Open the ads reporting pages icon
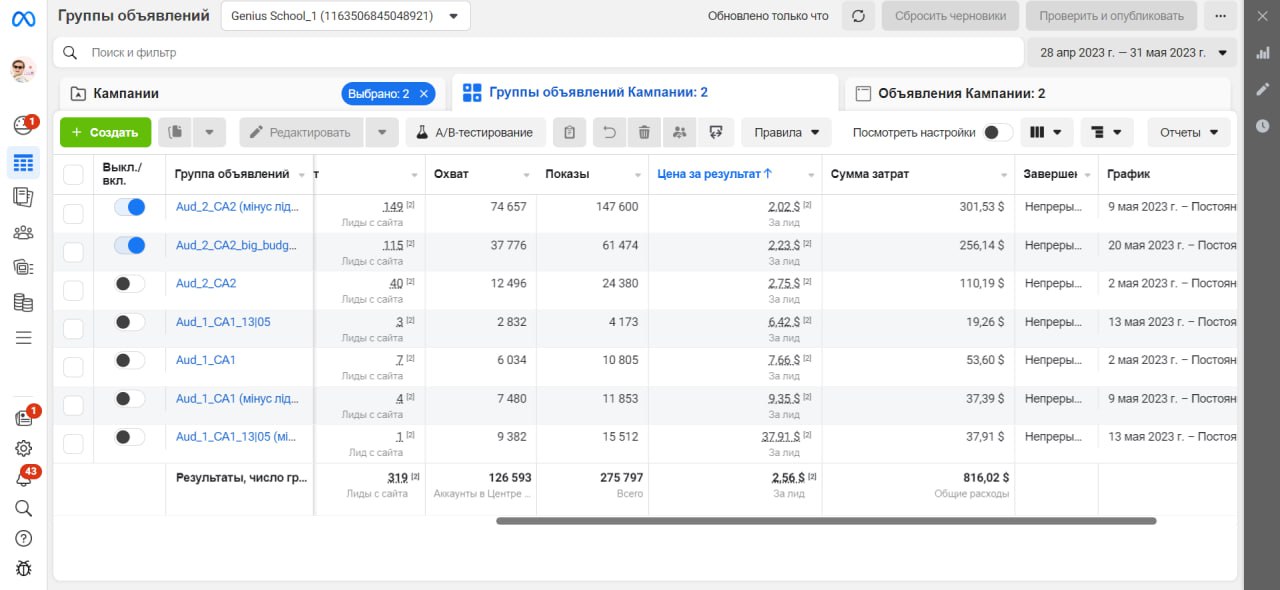Screen dimensions: 1280x590 (23, 197)
